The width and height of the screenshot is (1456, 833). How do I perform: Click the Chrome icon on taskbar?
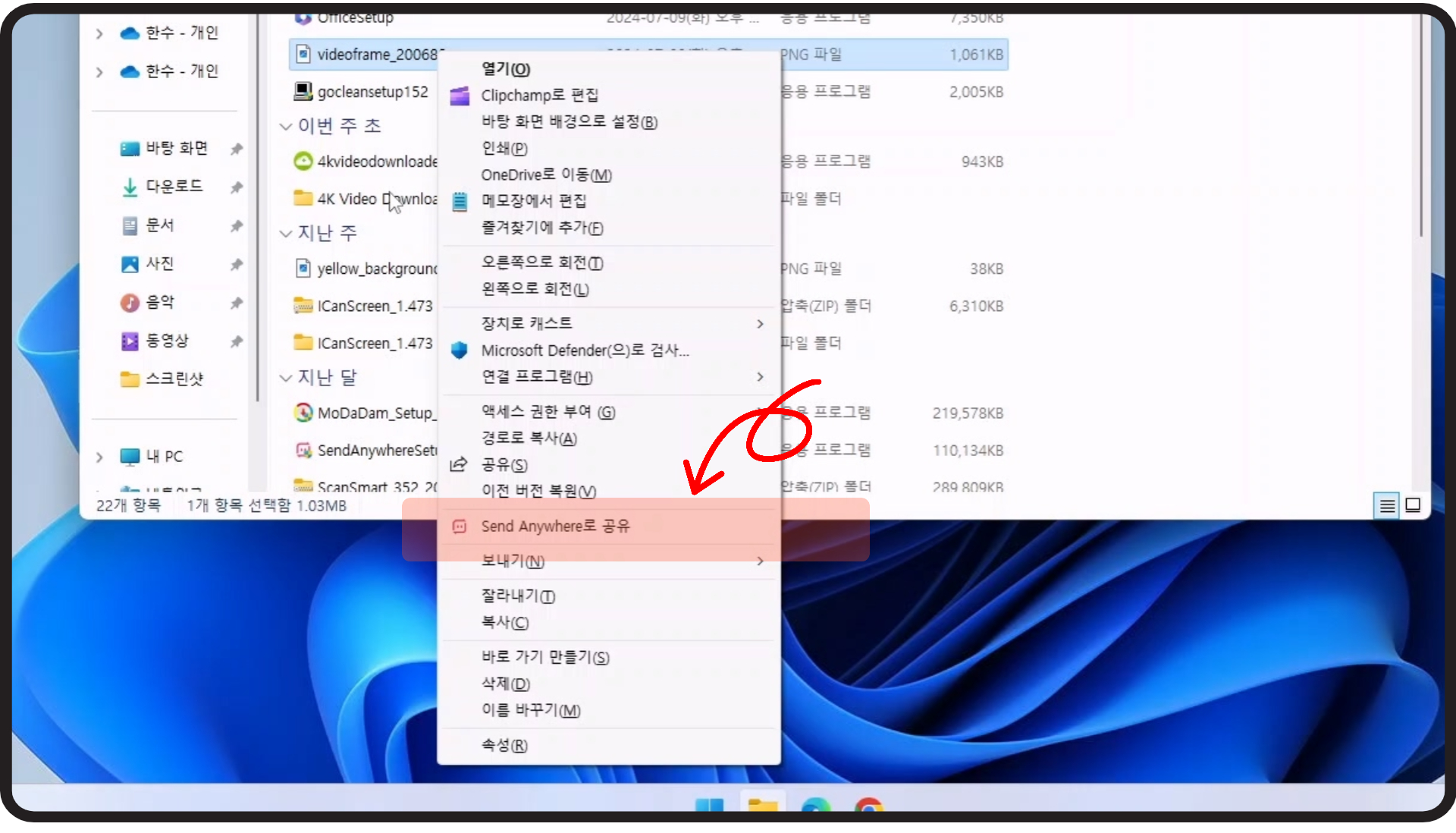868,806
